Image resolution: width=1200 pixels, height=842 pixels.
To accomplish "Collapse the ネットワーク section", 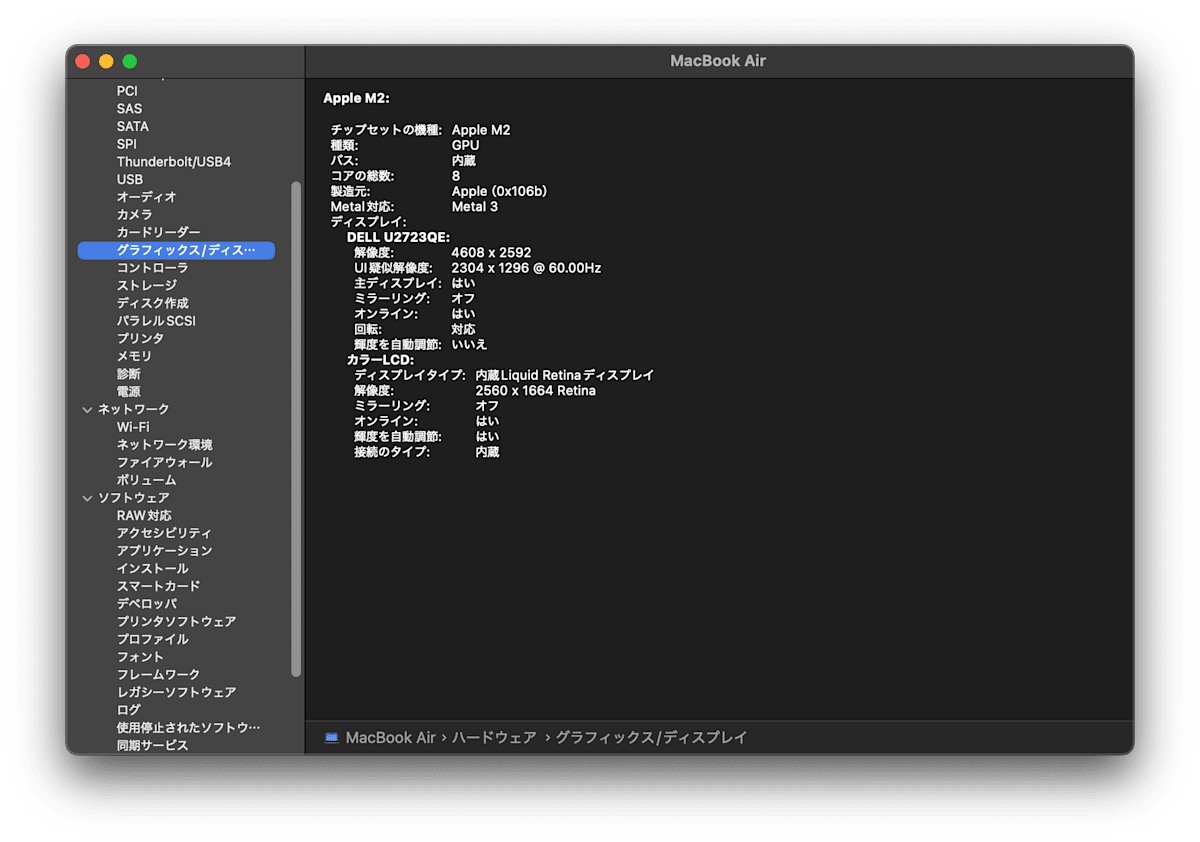I will tap(87, 409).
